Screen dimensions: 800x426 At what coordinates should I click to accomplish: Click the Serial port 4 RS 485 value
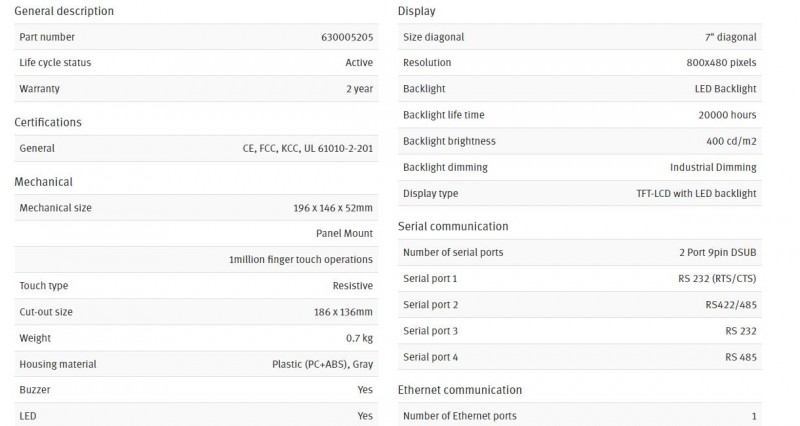[x=741, y=357]
